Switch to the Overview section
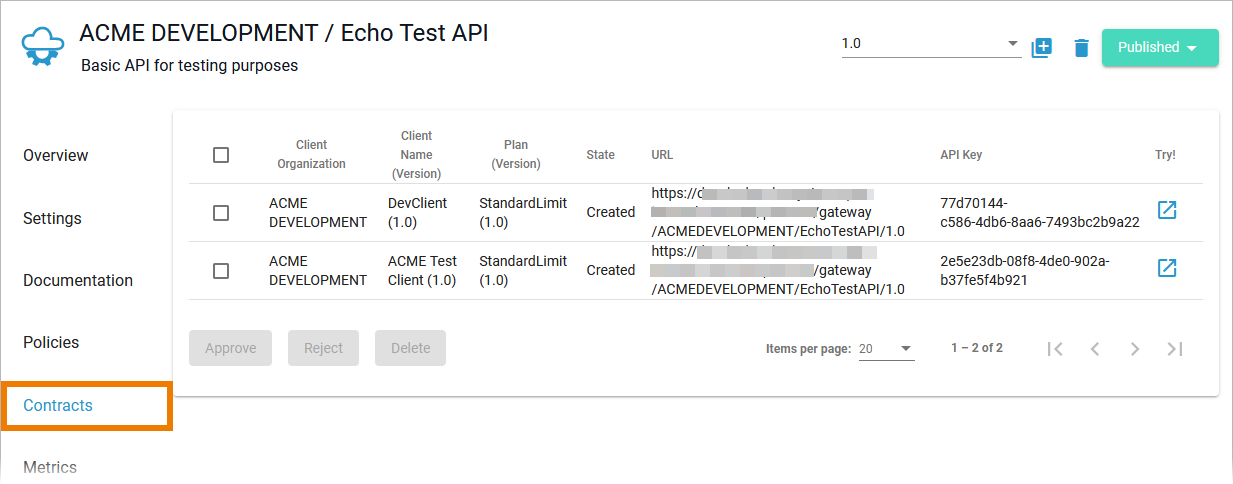The image size is (1233, 484). coord(56,156)
